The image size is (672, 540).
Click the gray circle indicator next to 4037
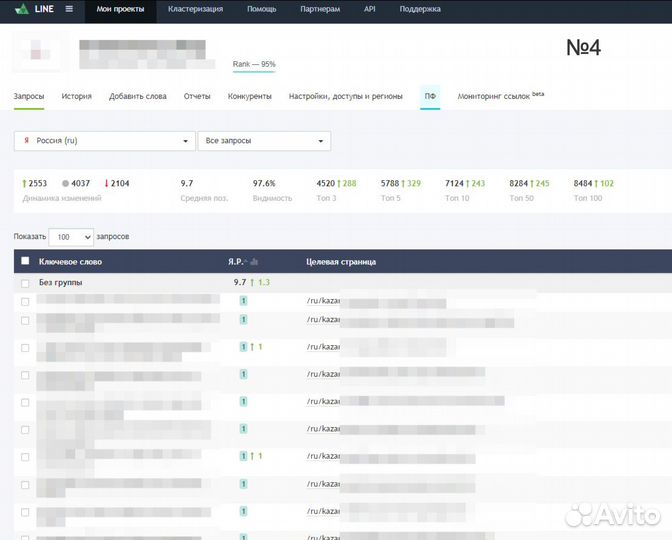65,184
